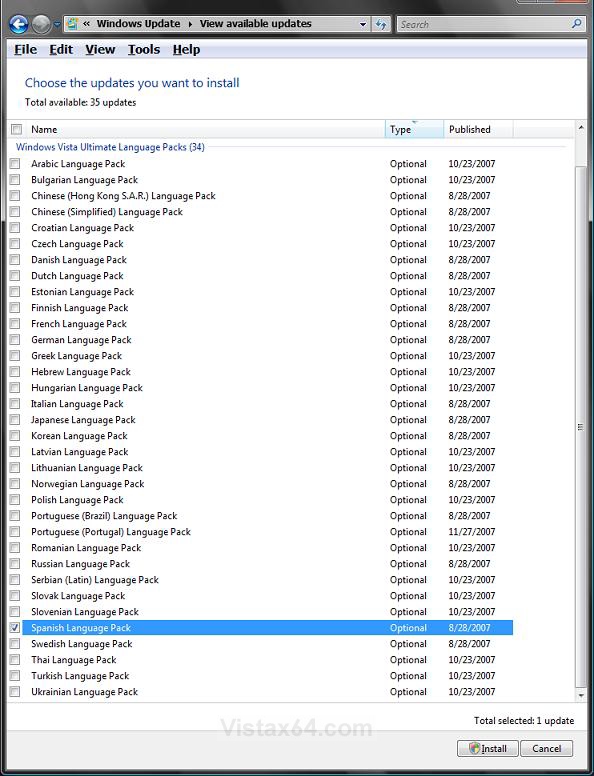Sort list by the Name column
Viewport: 594px width, 776px height.
[x=204, y=129]
